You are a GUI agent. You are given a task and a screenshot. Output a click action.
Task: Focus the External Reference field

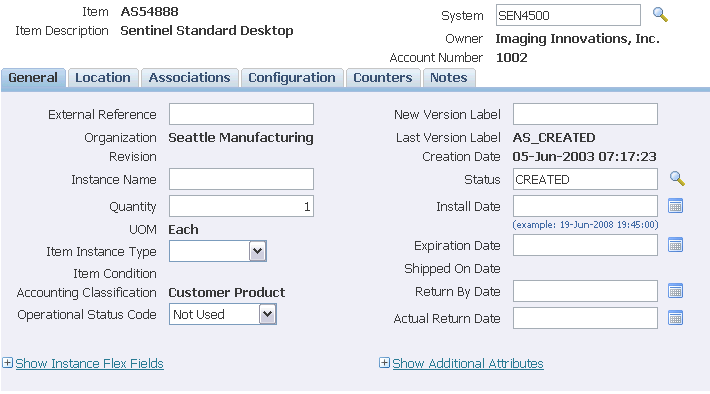coord(241,114)
